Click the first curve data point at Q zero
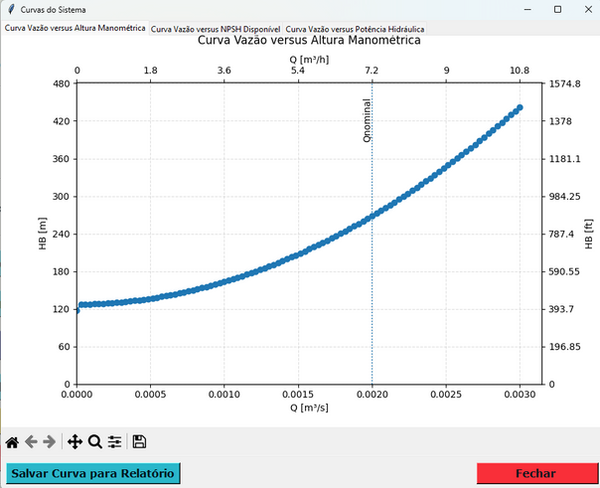Image resolution: width=600 pixels, height=488 pixels. (77, 310)
